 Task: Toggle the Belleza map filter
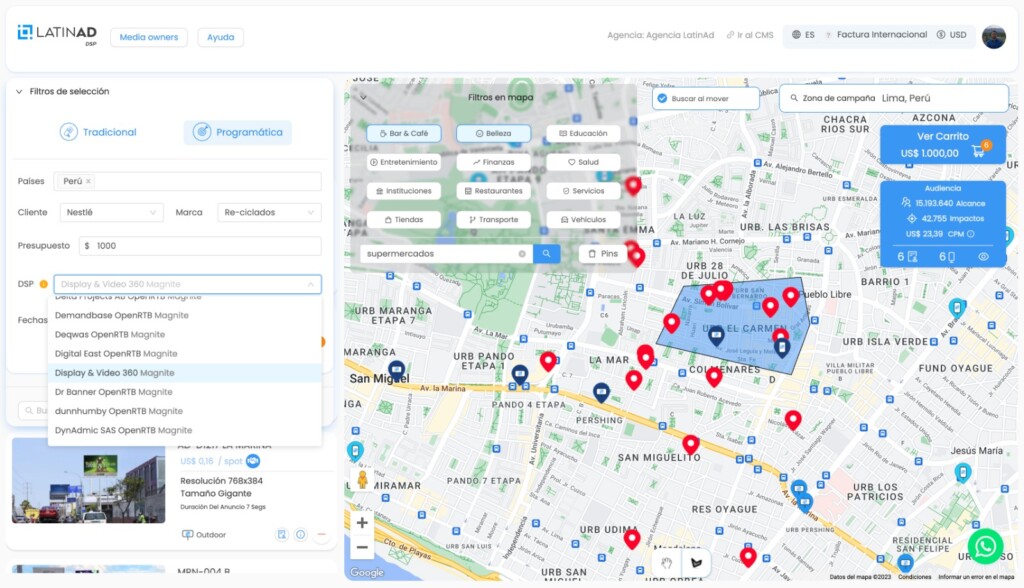pos(493,133)
